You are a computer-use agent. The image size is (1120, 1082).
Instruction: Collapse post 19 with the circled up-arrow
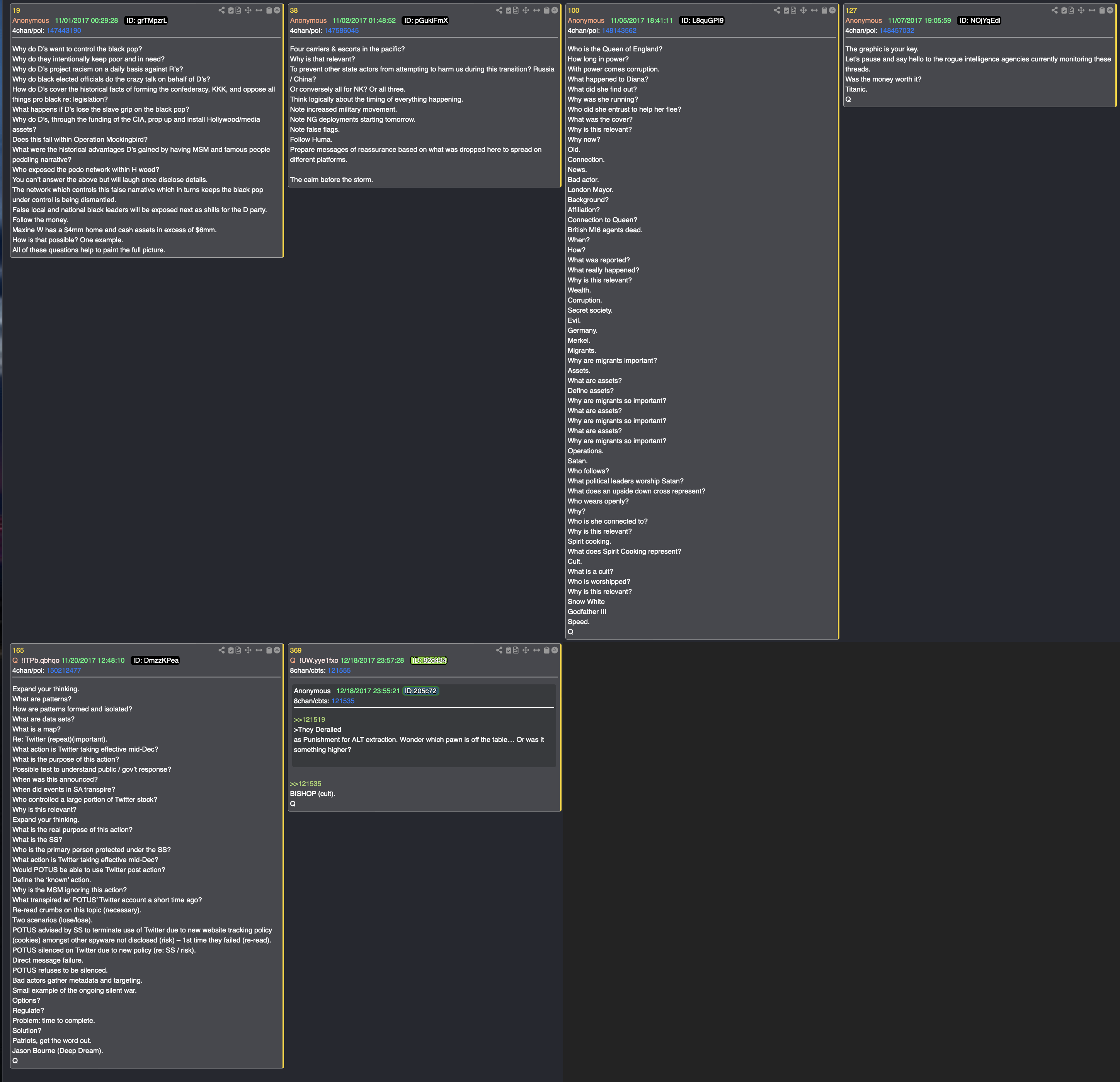277,10
